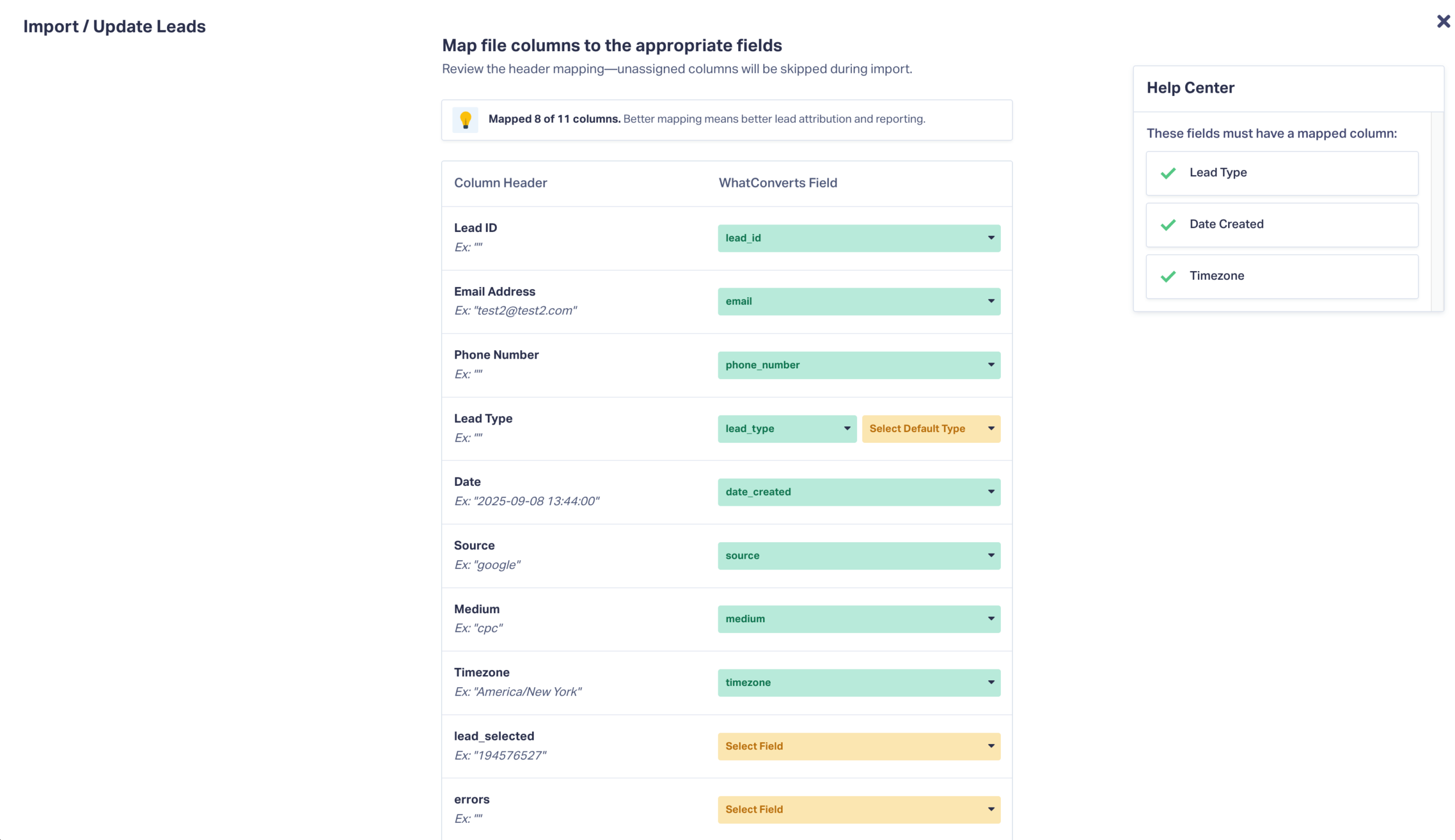1455x840 pixels.
Task: Select a field for errors column
Action: (858, 809)
